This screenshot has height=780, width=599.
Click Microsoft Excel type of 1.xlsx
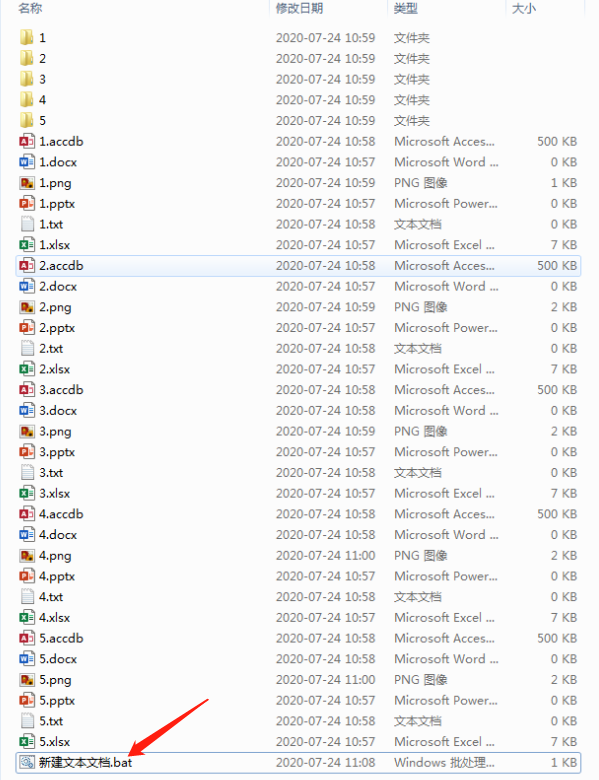click(444, 245)
